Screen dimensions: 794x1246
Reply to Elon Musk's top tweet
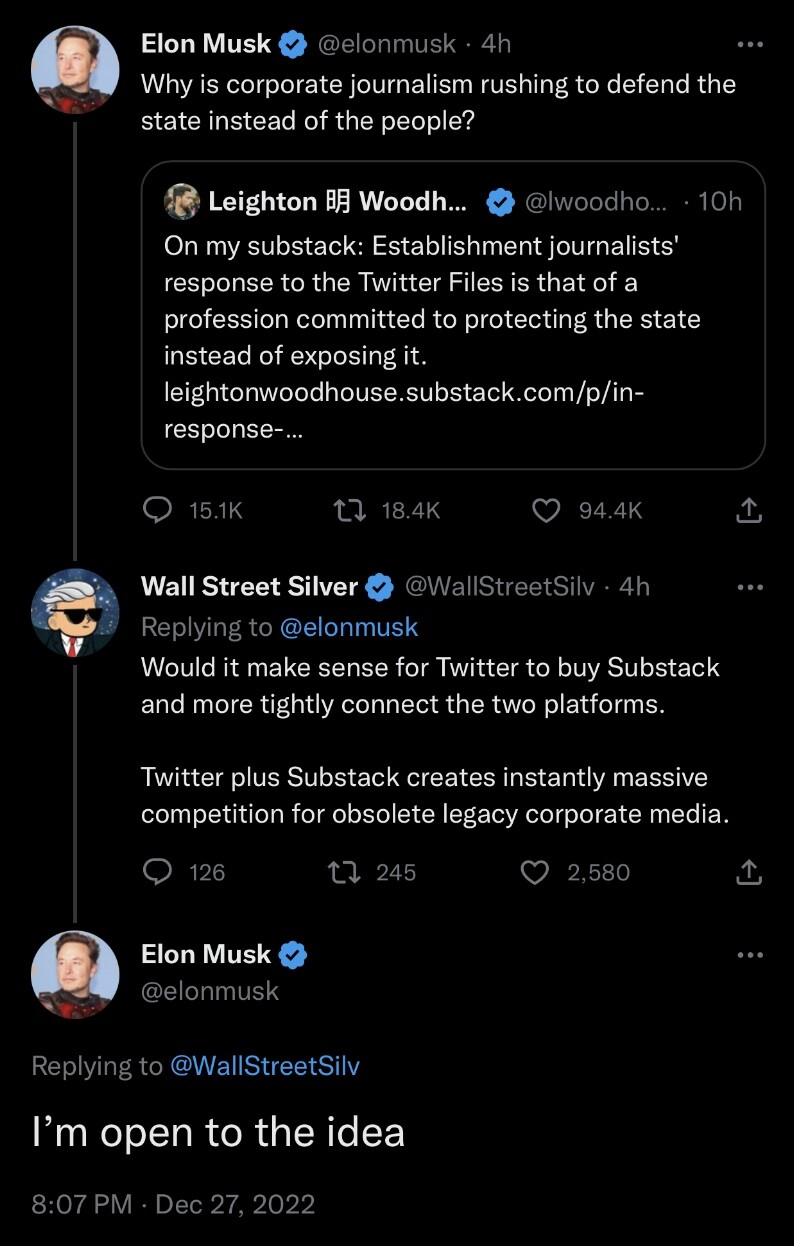tap(158, 511)
